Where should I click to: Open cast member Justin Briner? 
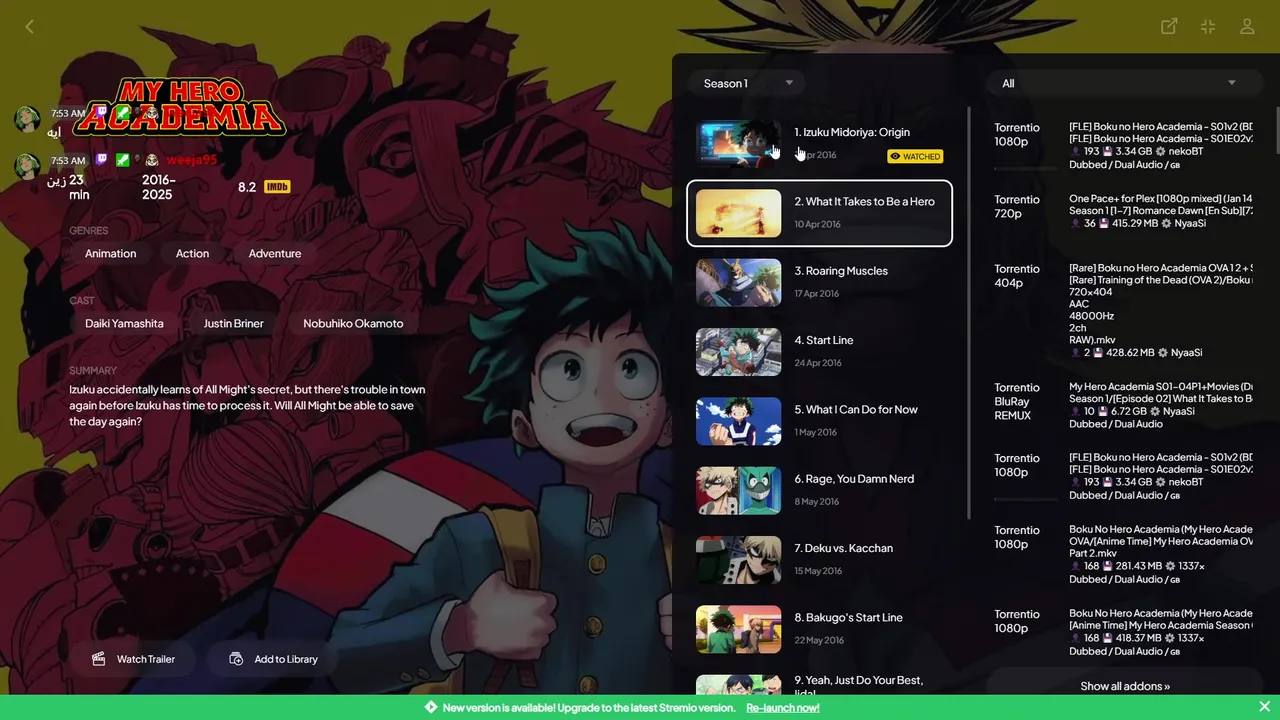233,324
